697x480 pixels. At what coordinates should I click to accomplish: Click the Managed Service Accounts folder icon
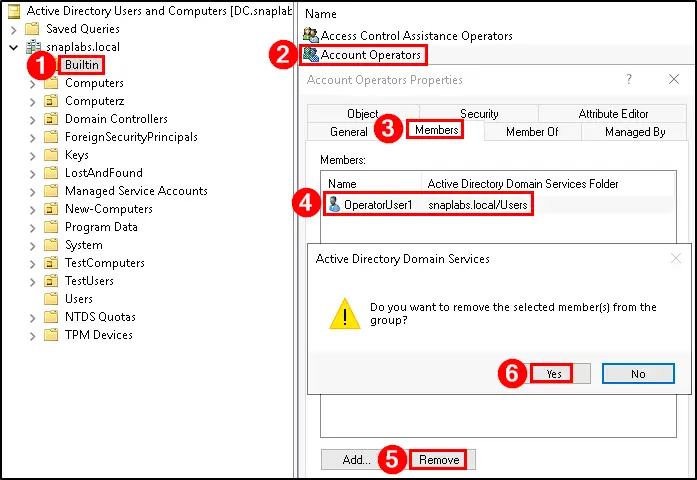[x=51, y=191]
